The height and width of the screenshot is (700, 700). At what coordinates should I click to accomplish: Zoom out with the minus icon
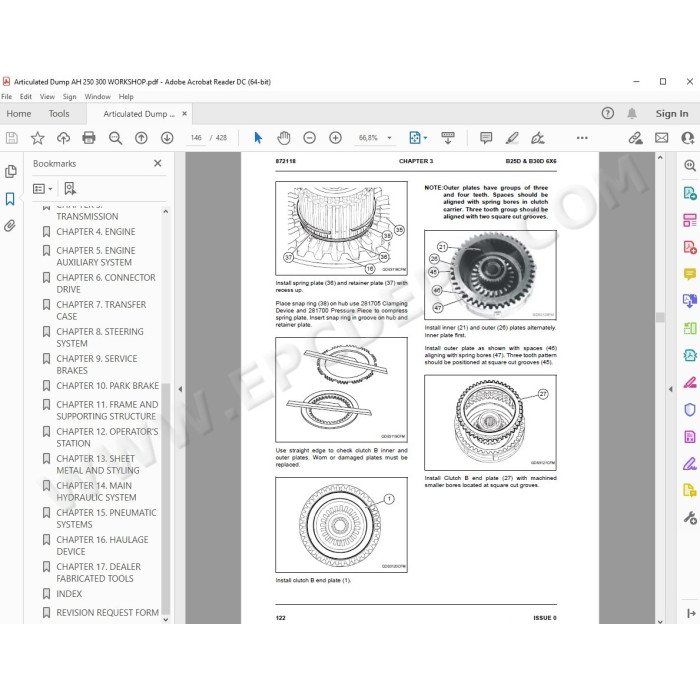click(309, 138)
